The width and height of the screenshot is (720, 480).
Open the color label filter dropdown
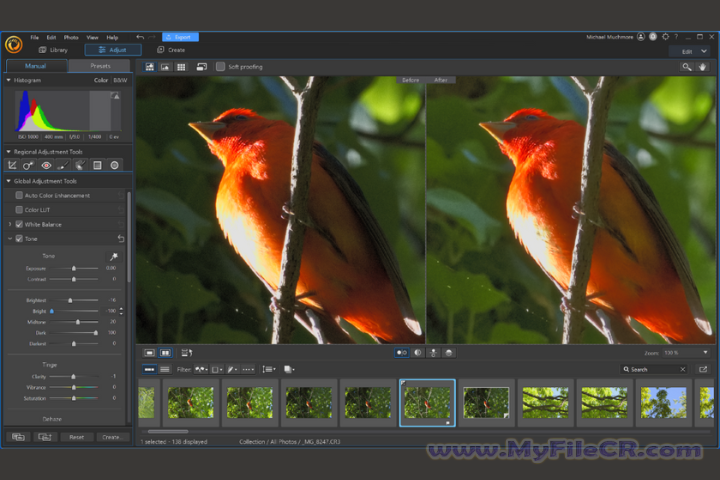pyautogui.click(x=217, y=369)
